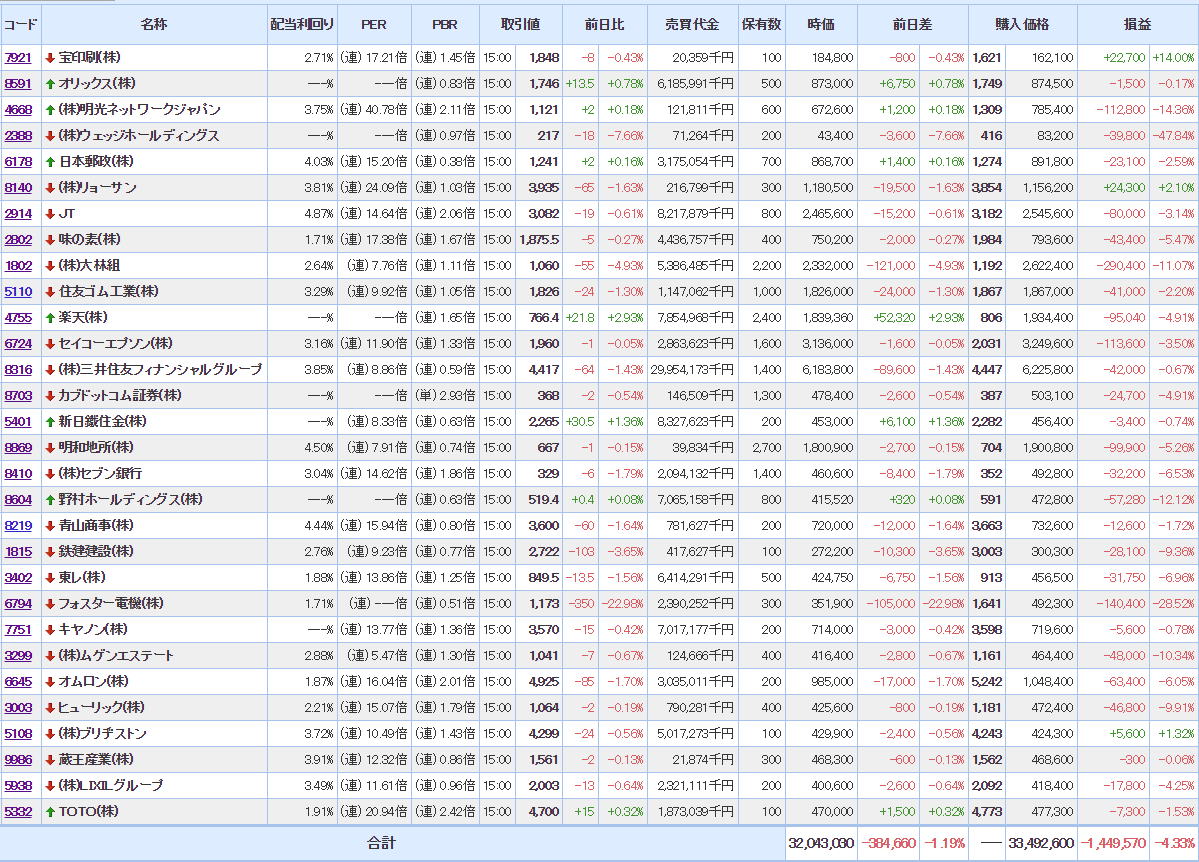This screenshot has width=1199, height=862.
Task: Open the 2388 stock code link
Action: pyautogui.click(x=18, y=136)
